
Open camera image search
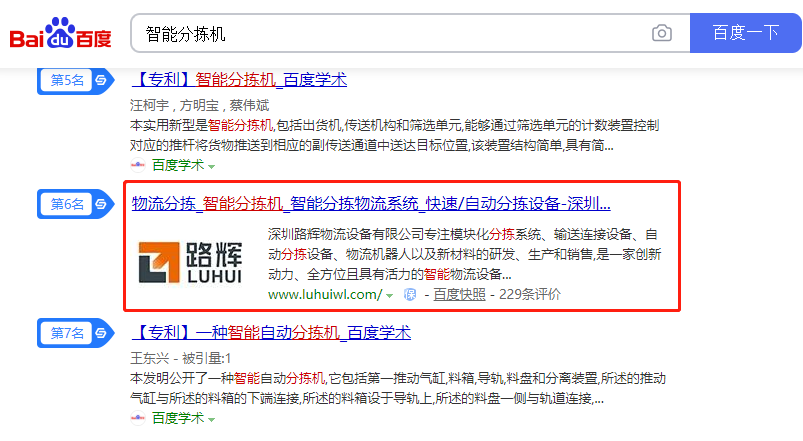point(662,33)
